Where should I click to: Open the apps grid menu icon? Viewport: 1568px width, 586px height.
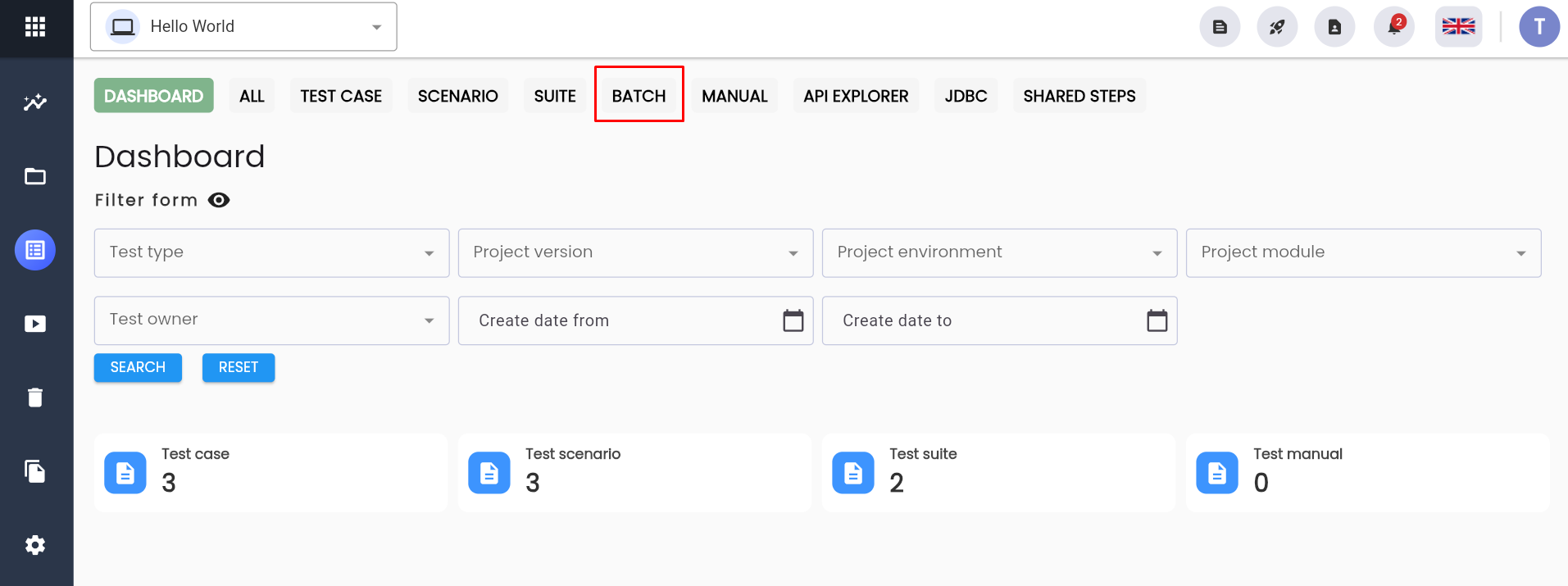35,27
